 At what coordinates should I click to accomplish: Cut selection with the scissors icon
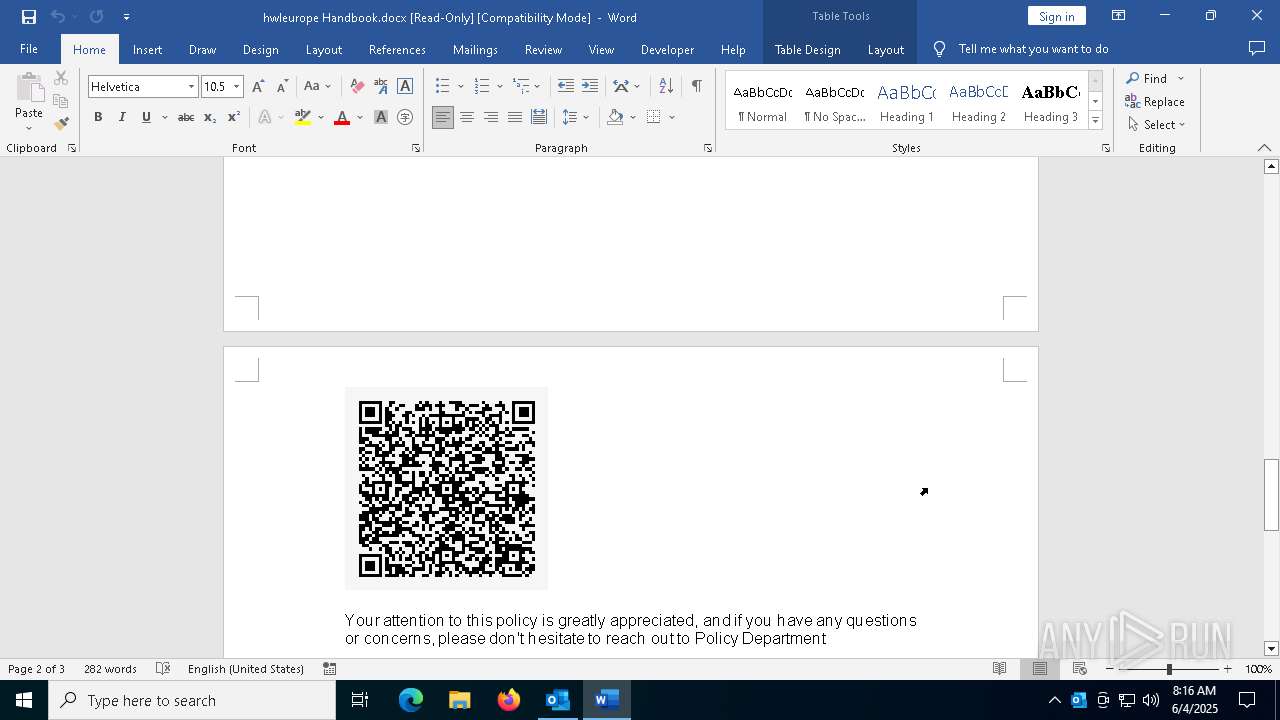click(61, 78)
